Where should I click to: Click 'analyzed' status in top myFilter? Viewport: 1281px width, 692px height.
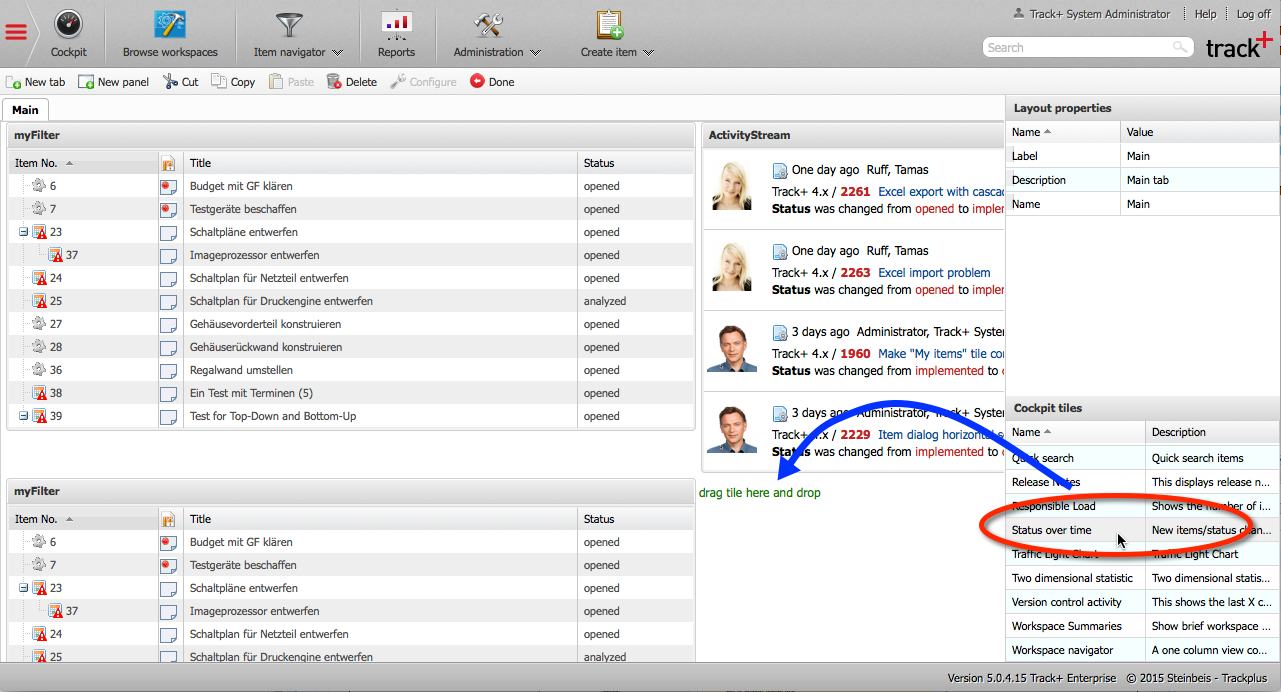click(x=605, y=301)
